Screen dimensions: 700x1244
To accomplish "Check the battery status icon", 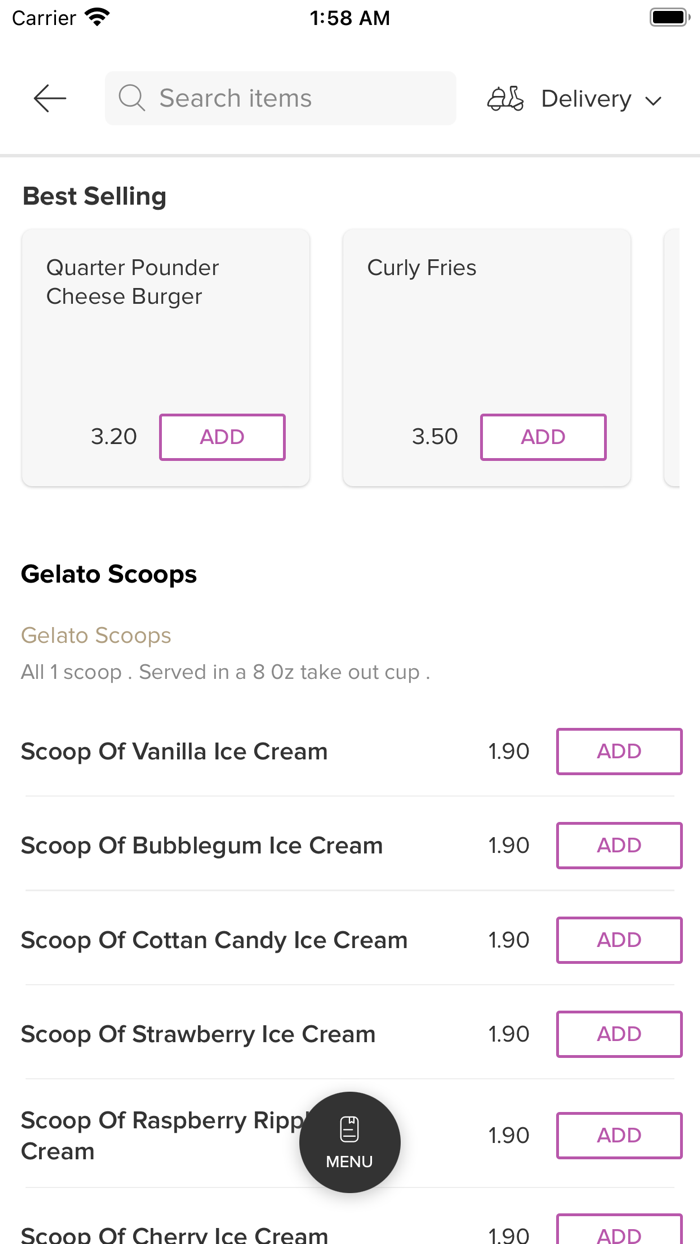I will coord(668,18).
